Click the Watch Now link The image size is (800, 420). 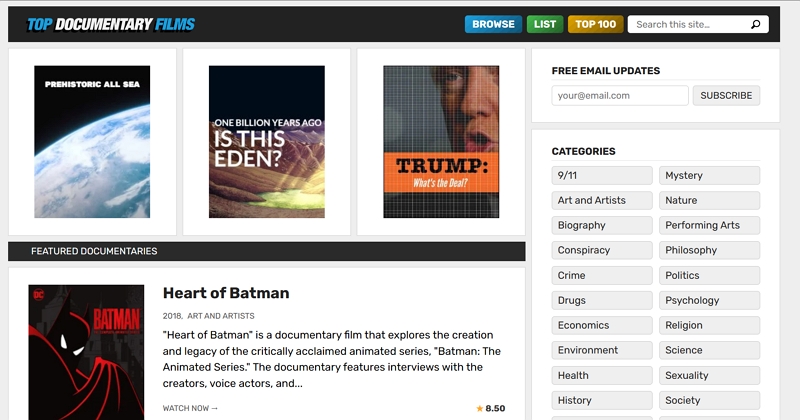click(x=190, y=408)
